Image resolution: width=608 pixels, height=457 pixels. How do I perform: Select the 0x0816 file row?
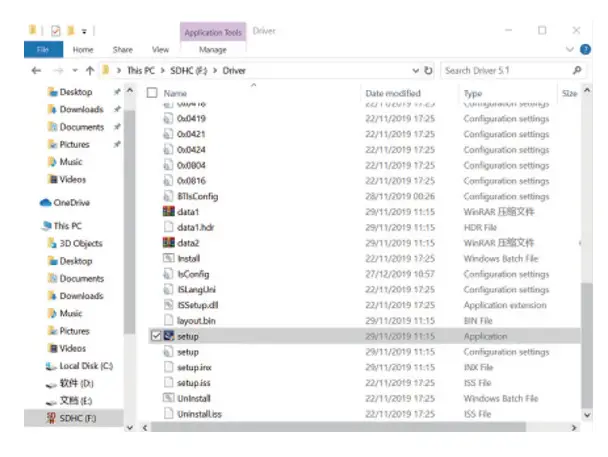[x=364, y=181]
